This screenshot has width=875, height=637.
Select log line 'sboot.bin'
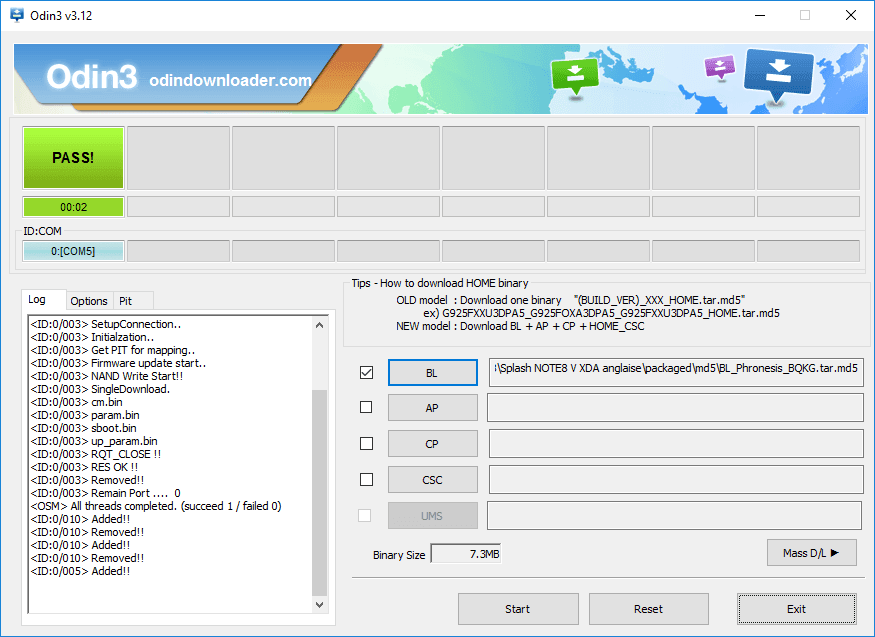pos(83,428)
